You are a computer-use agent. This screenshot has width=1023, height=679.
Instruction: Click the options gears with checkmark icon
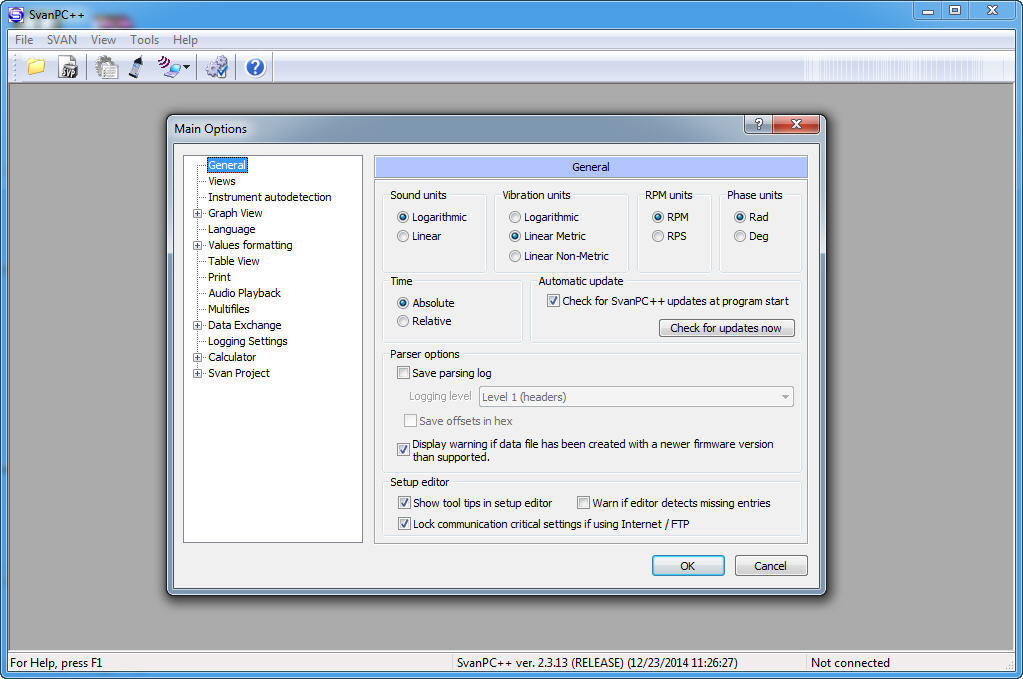217,67
